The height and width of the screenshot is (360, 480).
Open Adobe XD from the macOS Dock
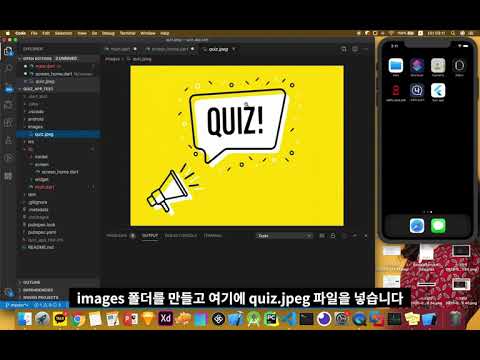point(165,319)
